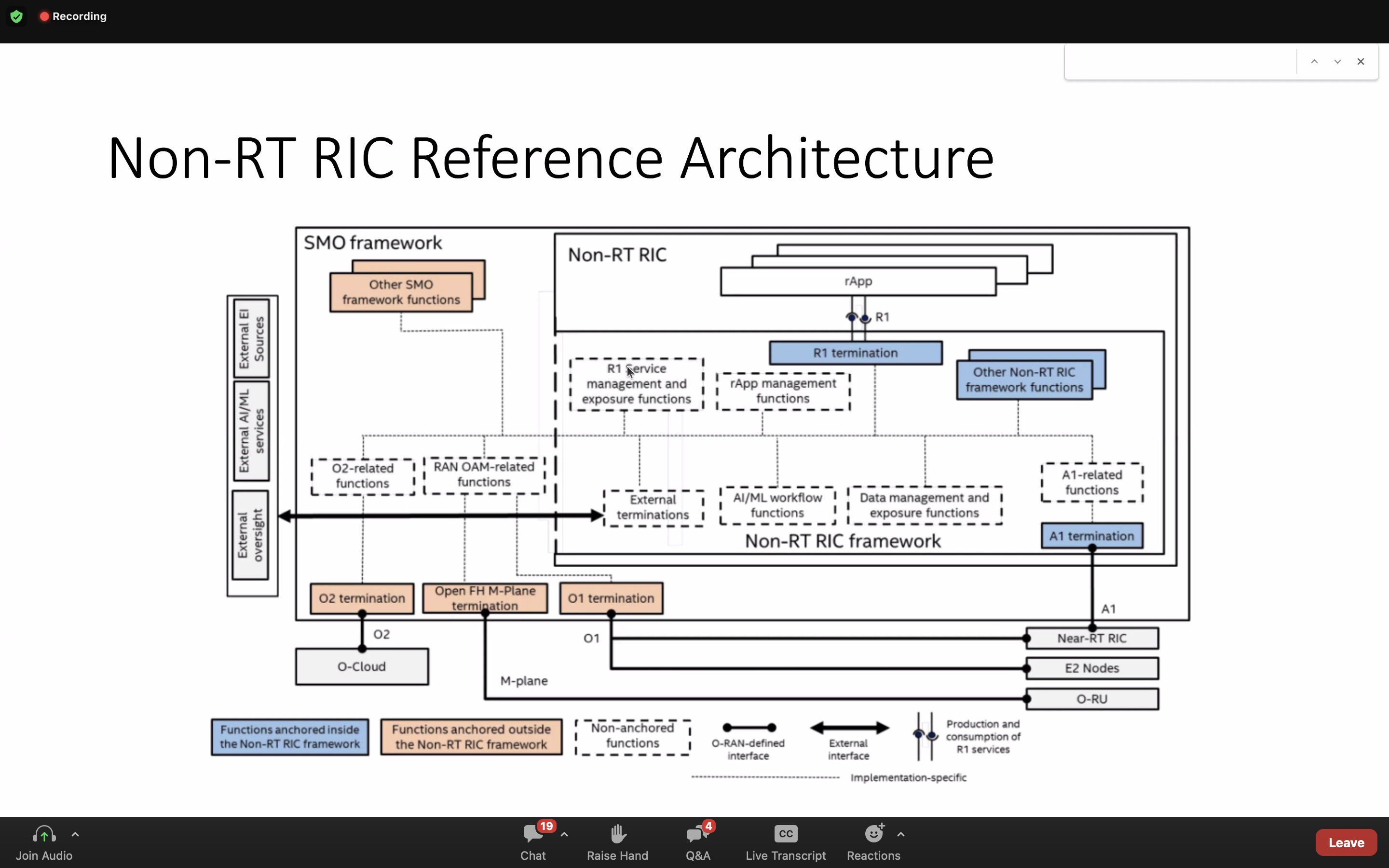Click the red Recording indicator
This screenshot has height=868, width=1389.
tap(73, 16)
